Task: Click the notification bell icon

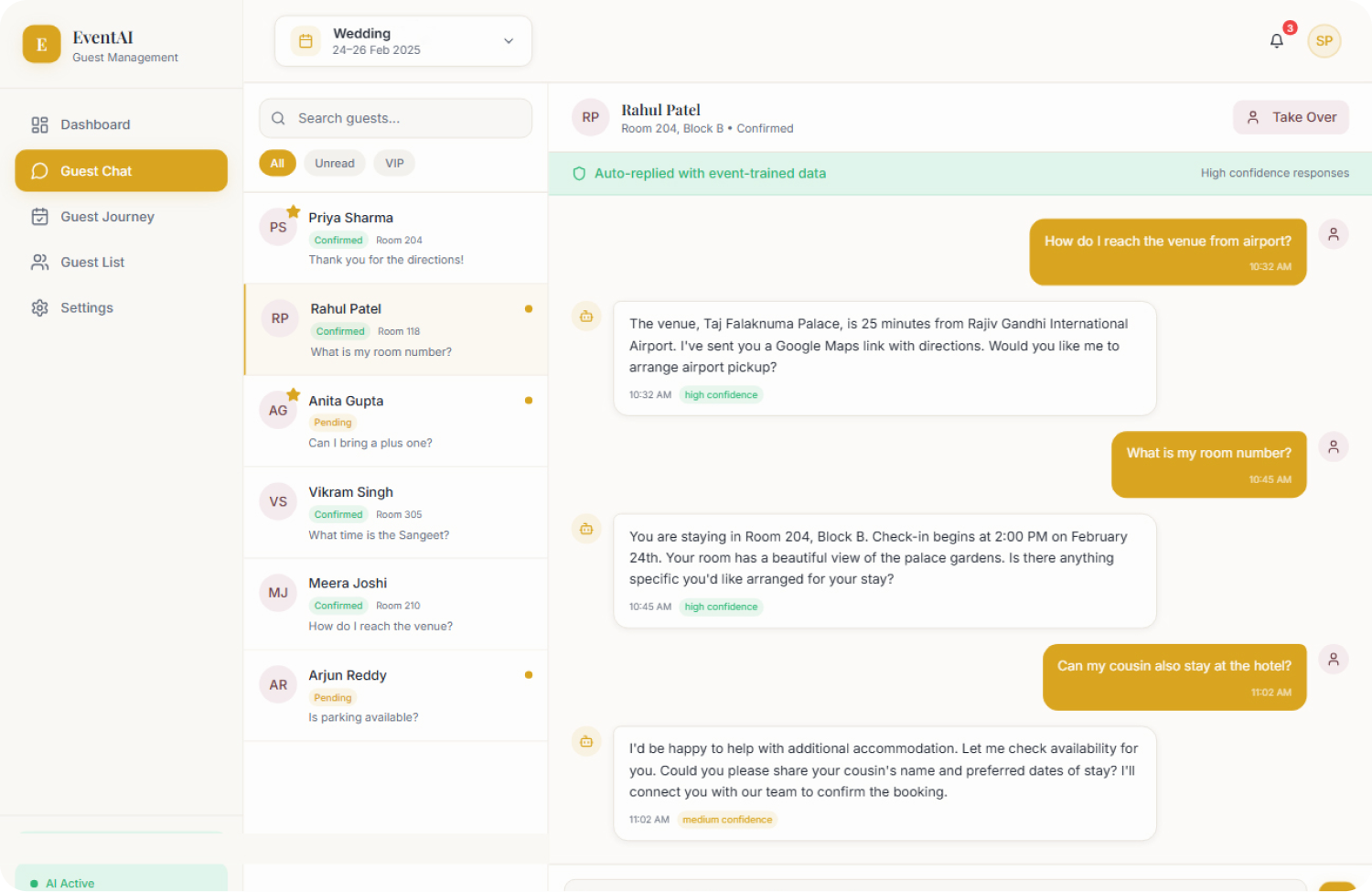Action: (1276, 41)
